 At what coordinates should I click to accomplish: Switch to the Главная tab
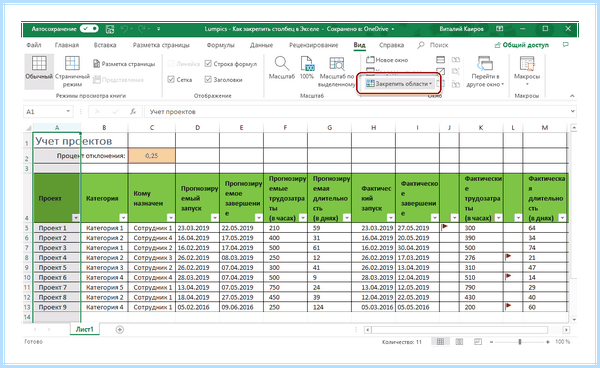click(x=67, y=45)
